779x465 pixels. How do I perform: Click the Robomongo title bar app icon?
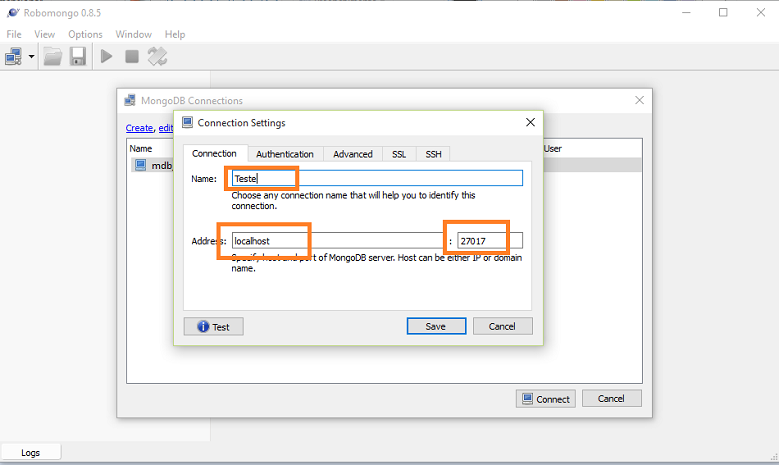[13, 12]
